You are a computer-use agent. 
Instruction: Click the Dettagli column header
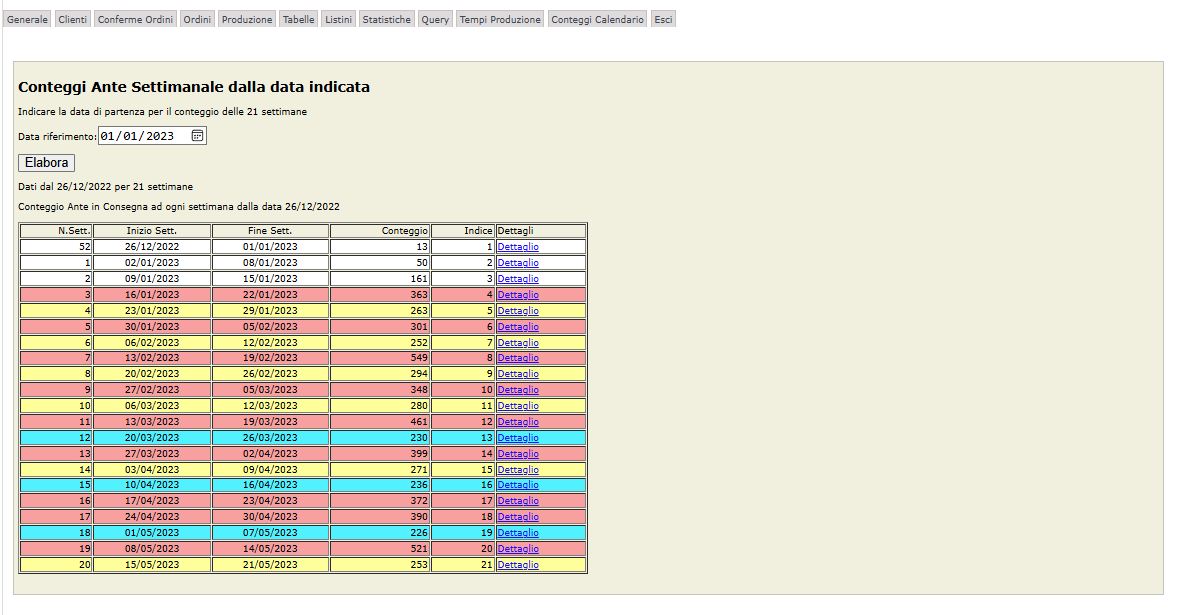pyautogui.click(x=541, y=231)
